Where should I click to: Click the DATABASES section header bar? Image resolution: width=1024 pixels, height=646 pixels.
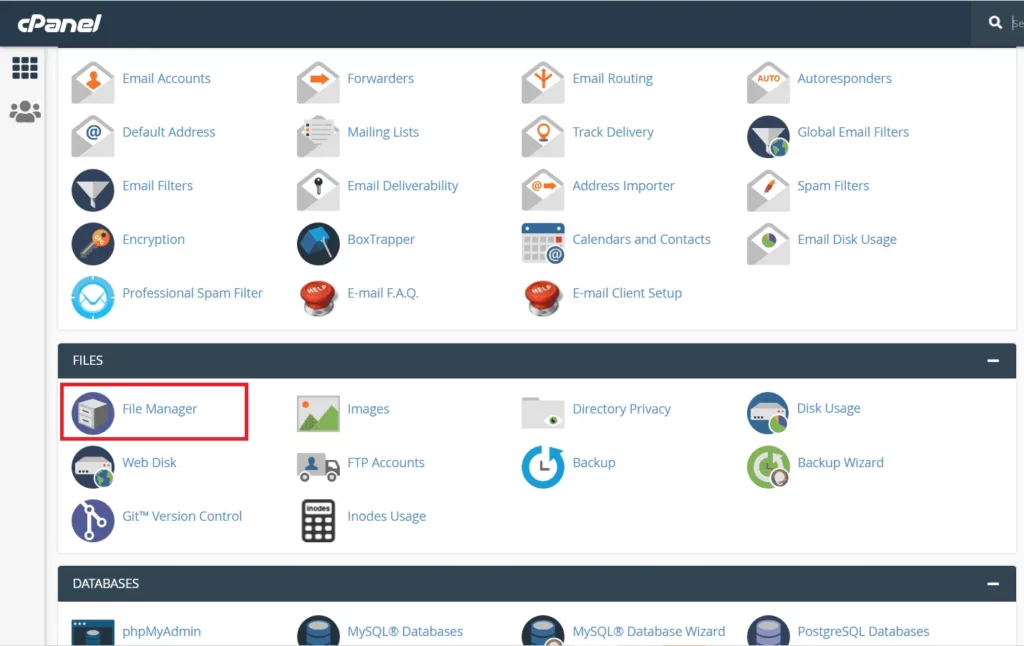coord(537,584)
